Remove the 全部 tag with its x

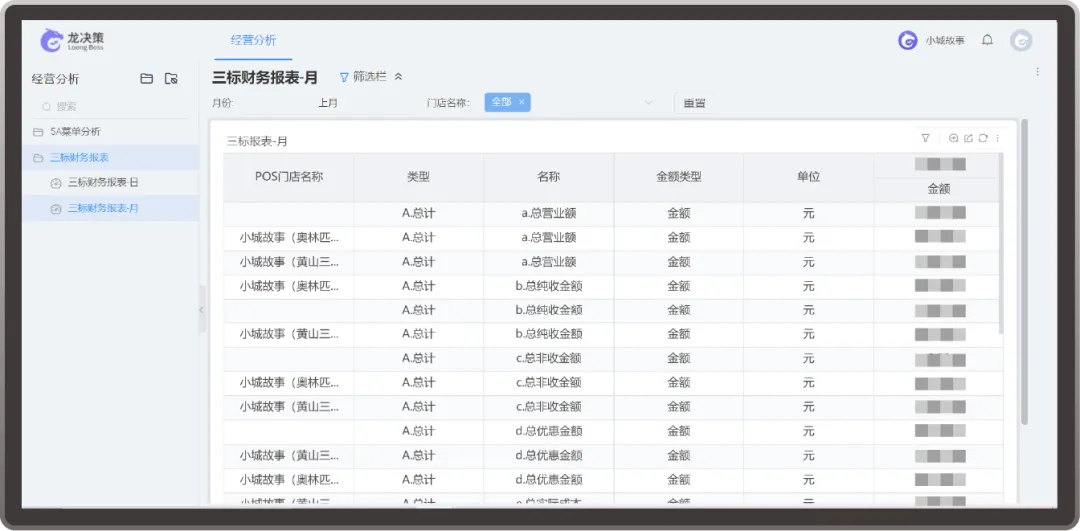[521, 102]
